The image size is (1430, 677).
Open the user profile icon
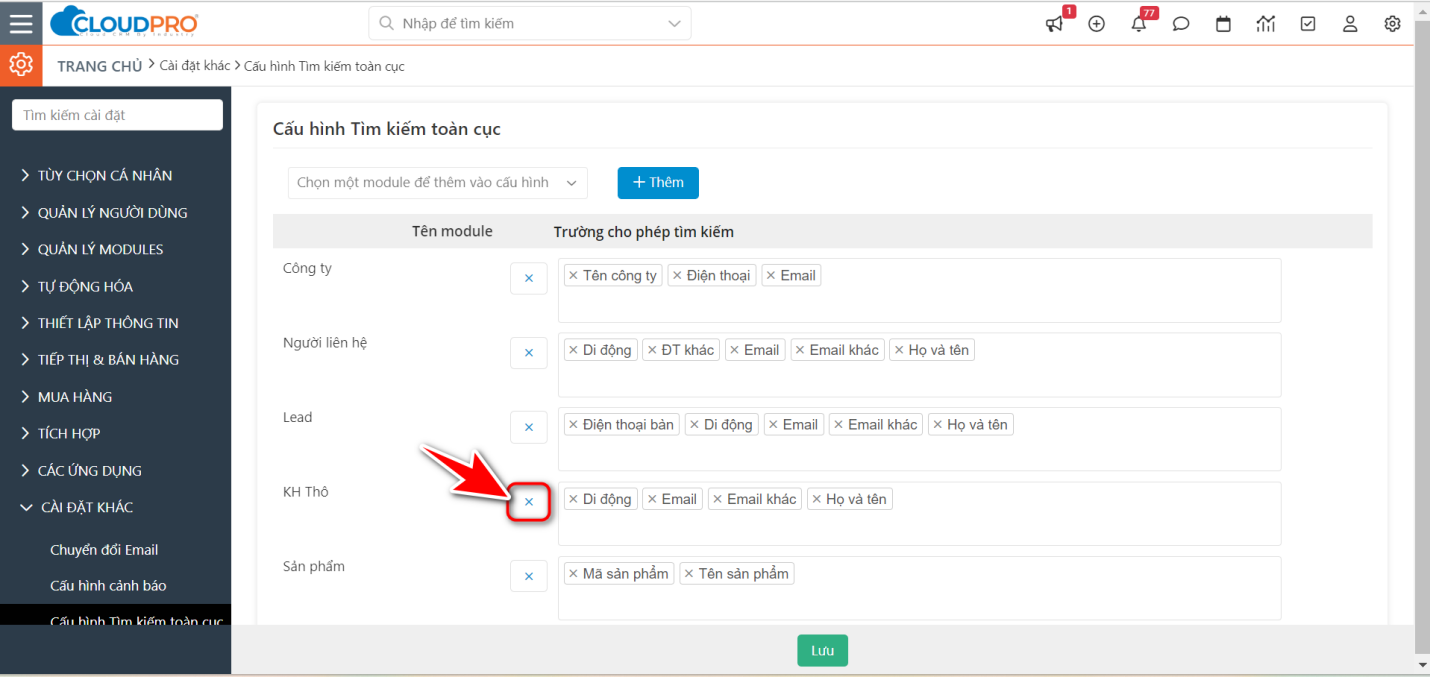coord(1350,24)
